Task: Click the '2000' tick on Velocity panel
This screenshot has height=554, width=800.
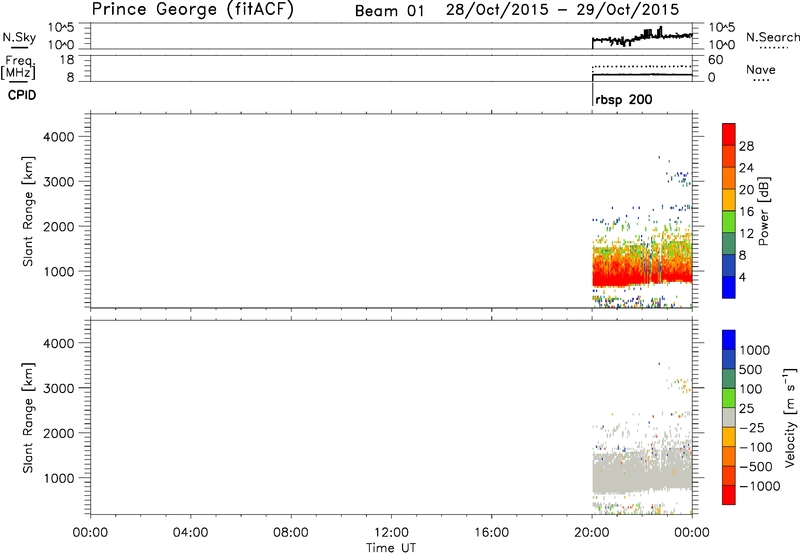Action: click(59, 433)
